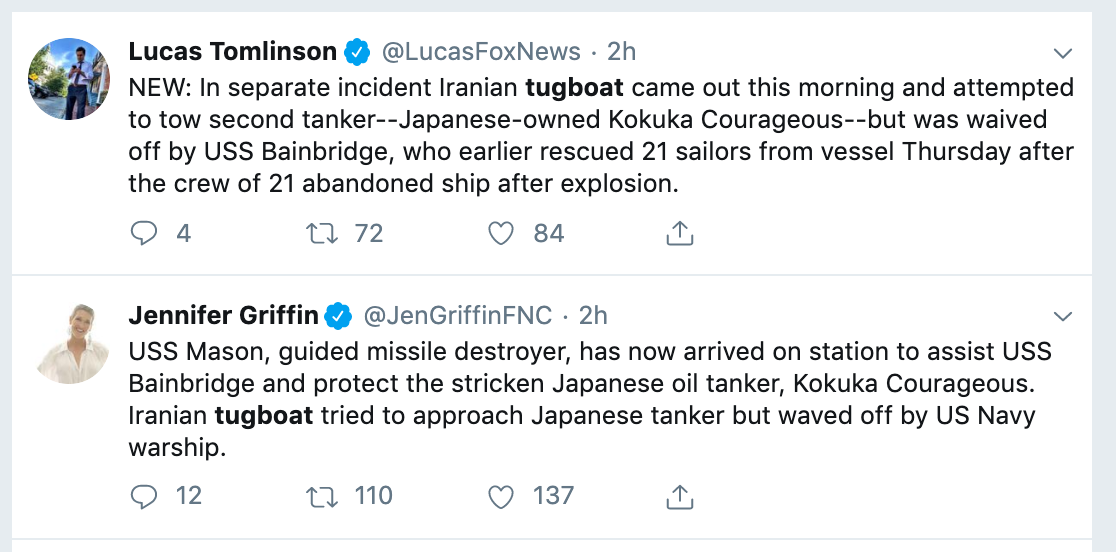Screen dimensions: 1116x552
Task: Like Jennifer Griffin's tweet
Action: pyautogui.click(x=500, y=496)
